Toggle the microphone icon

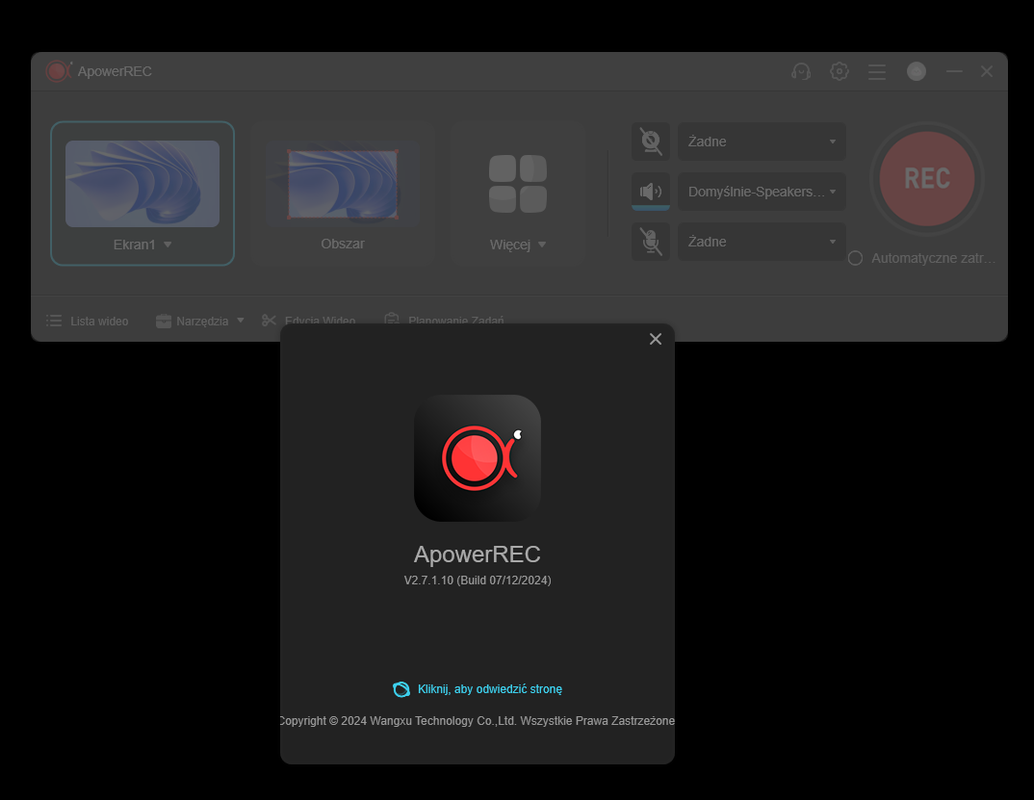tap(651, 241)
